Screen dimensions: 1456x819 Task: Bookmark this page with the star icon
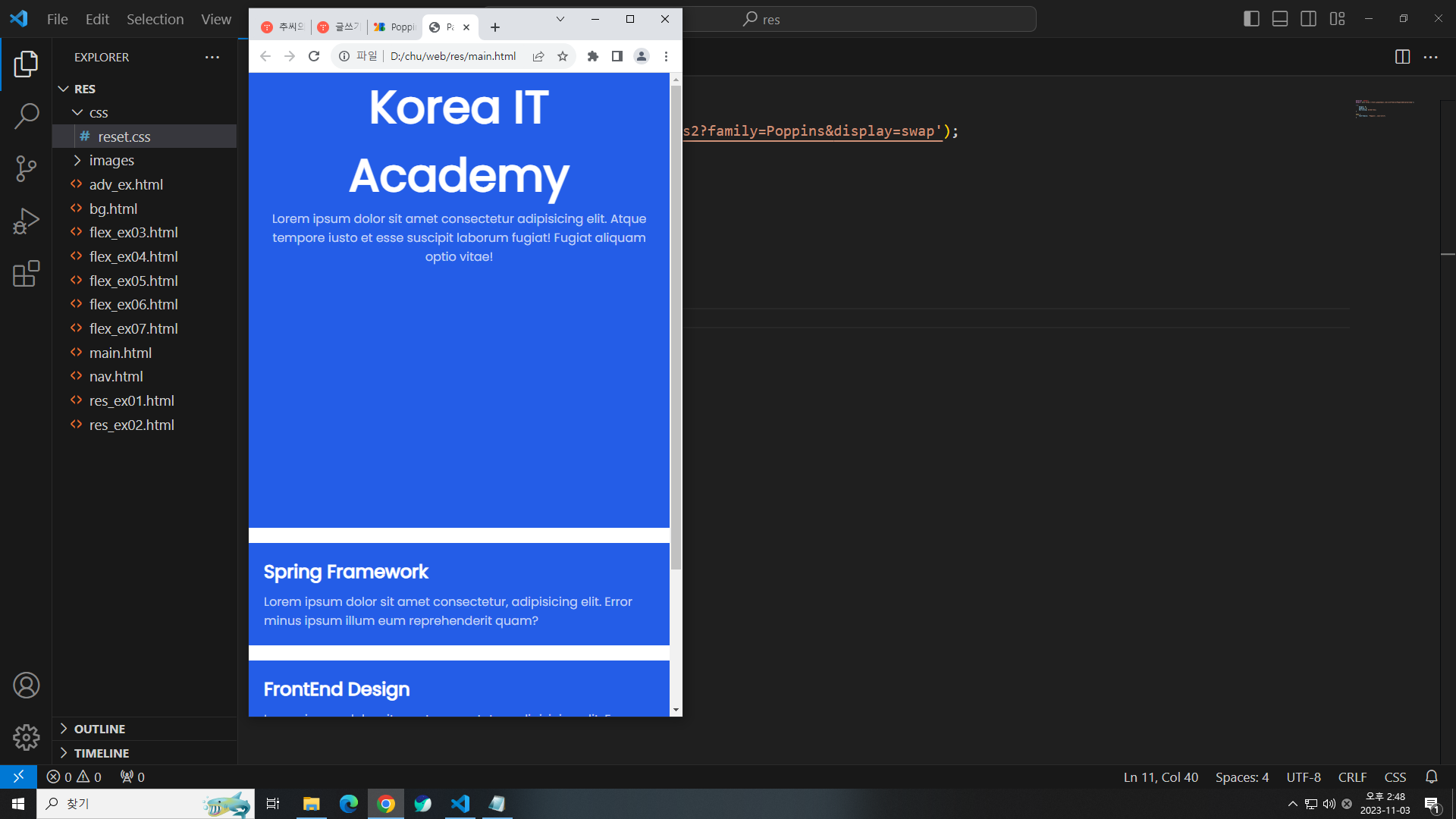(x=563, y=56)
